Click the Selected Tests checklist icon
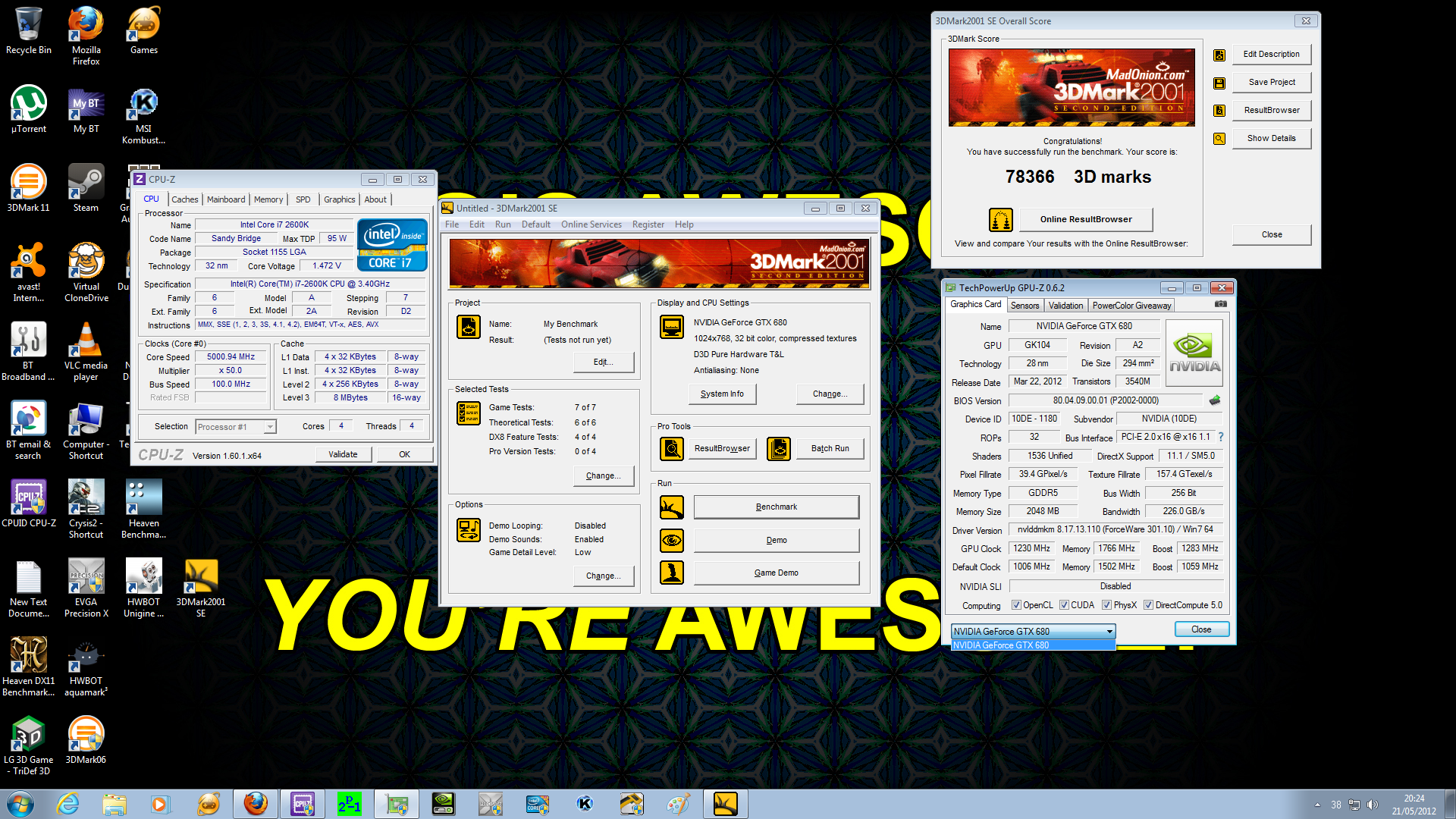This screenshot has width=1456, height=819. 469,413
